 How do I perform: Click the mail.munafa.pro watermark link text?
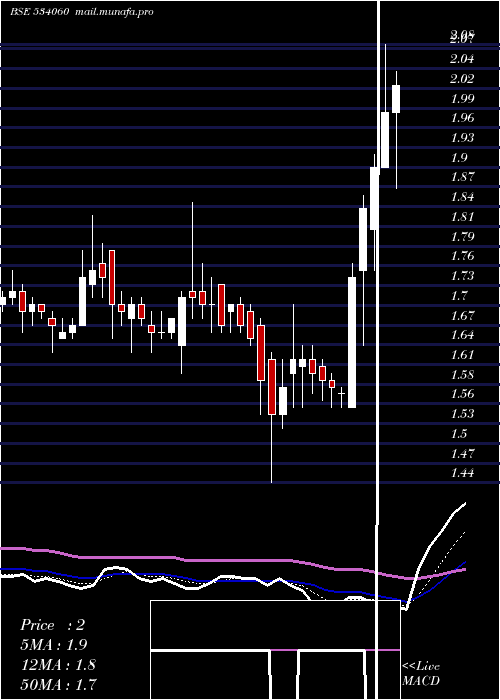tap(115, 12)
